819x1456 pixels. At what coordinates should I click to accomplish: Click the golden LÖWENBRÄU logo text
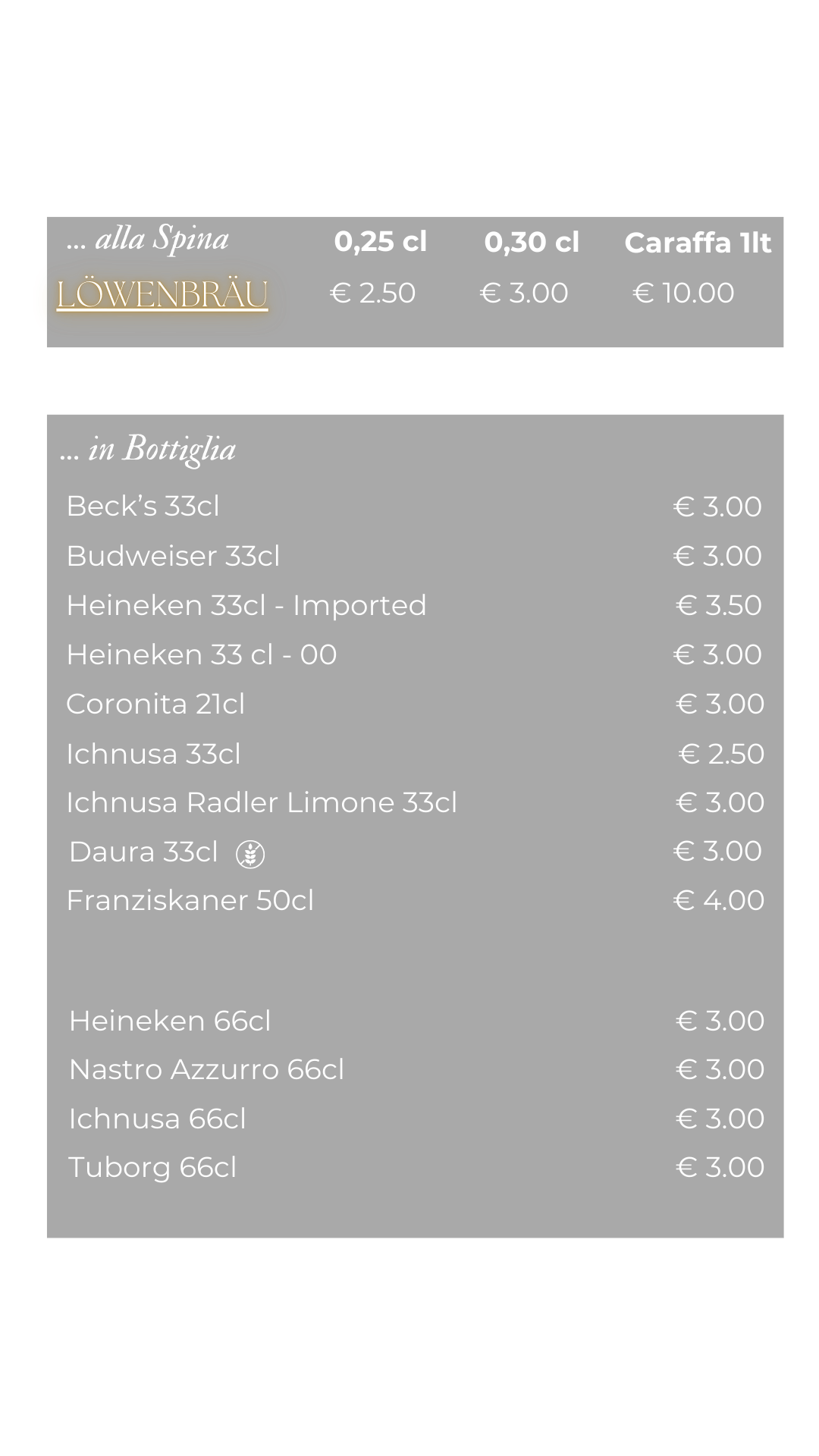click(x=162, y=294)
